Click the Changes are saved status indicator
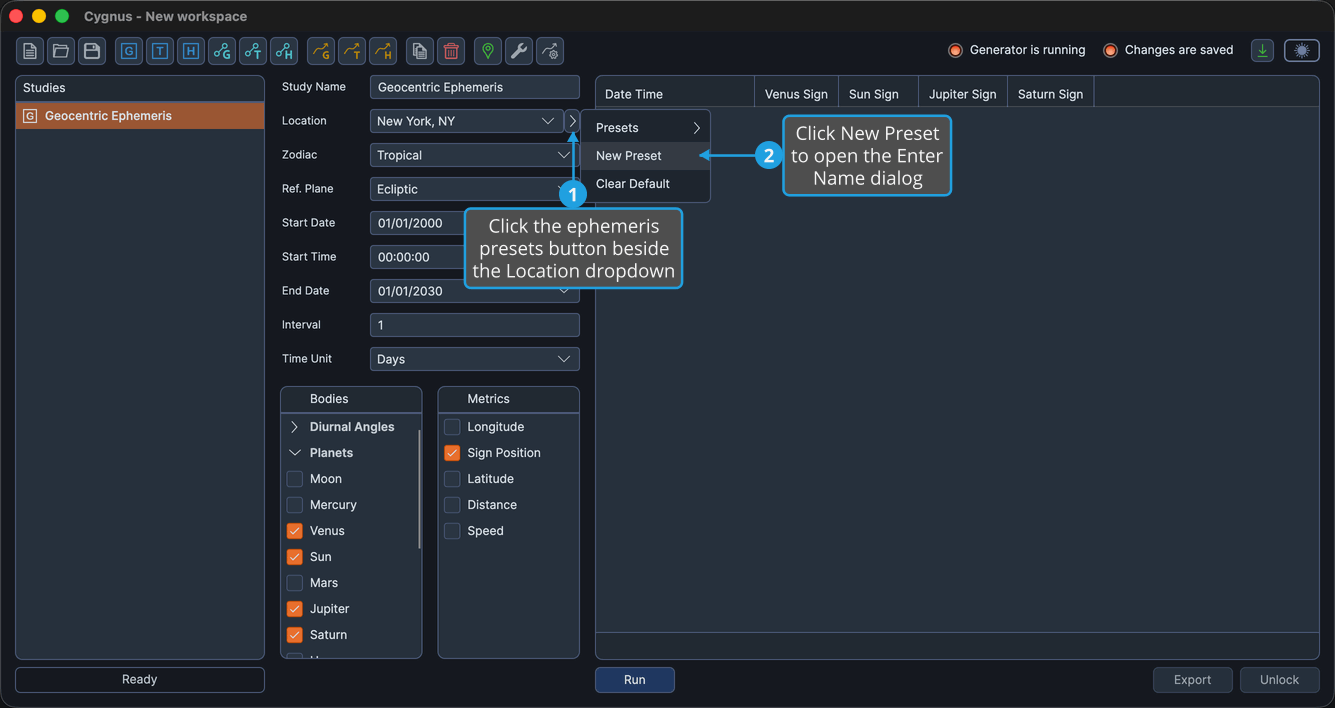The height and width of the screenshot is (708, 1335). click(x=1168, y=50)
